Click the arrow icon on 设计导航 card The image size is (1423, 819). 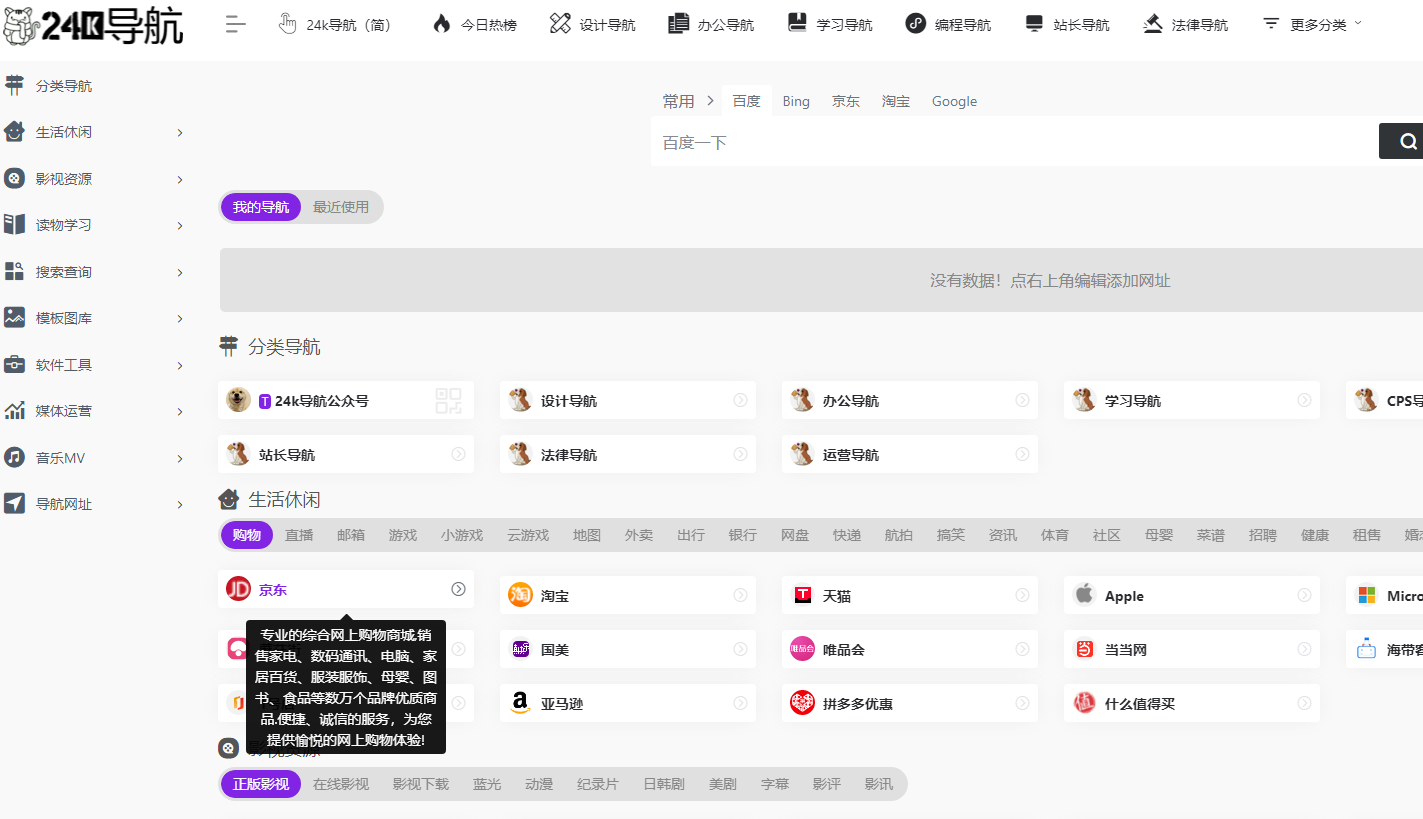(x=740, y=400)
